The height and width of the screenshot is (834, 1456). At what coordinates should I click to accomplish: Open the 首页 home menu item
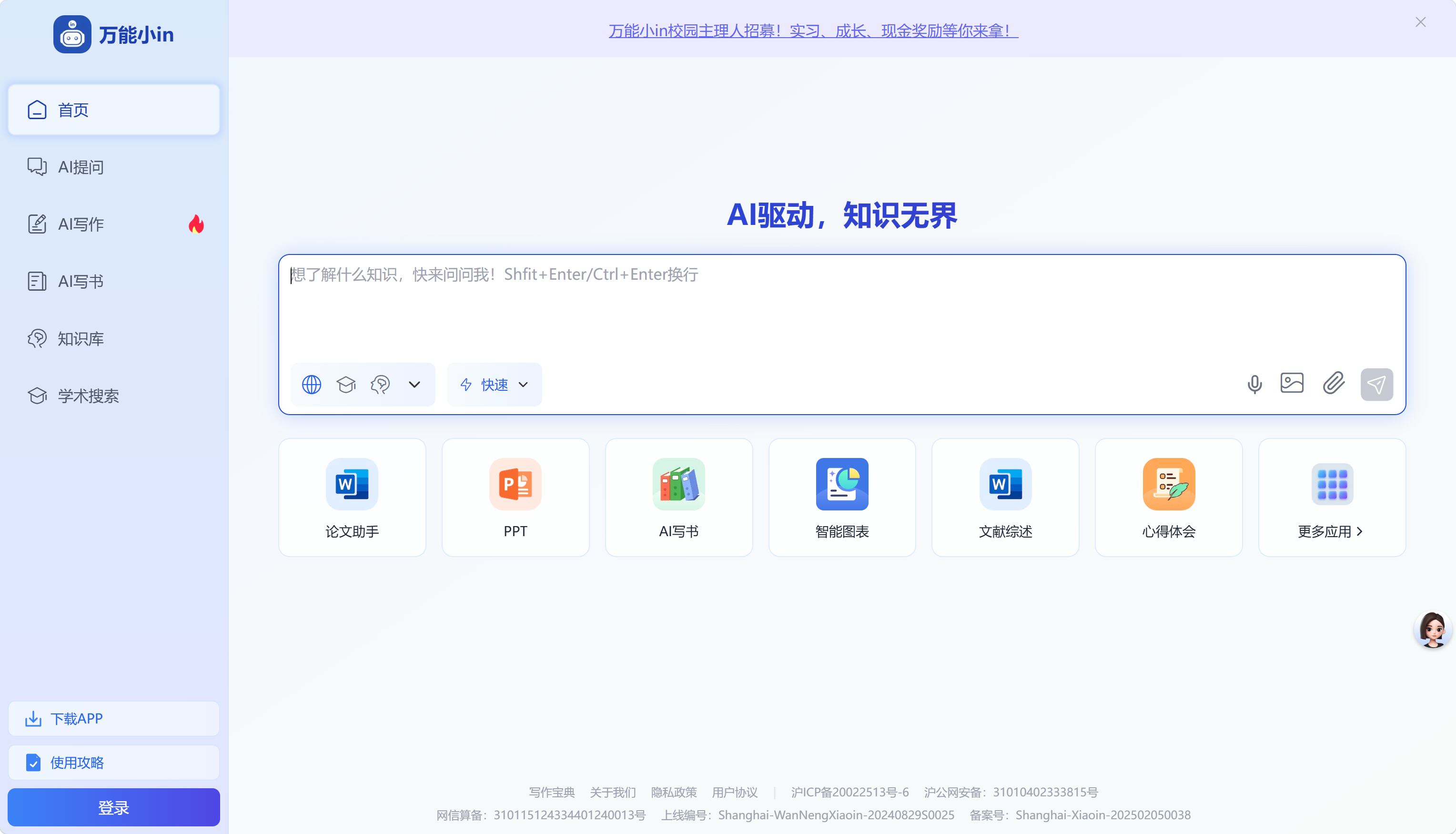[x=113, y=110]
